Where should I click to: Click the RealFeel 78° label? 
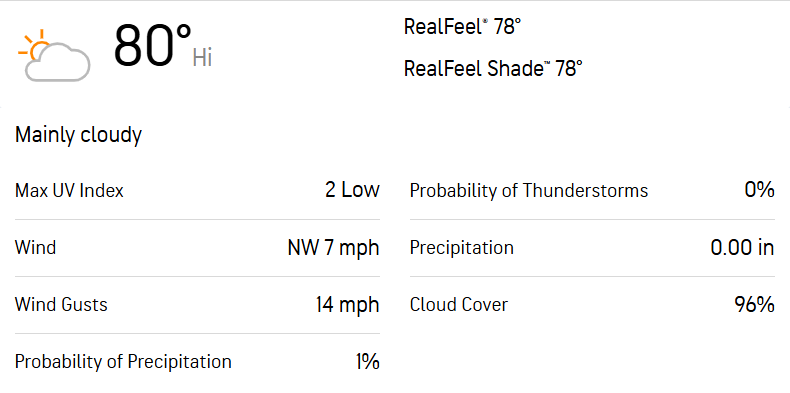click(x=462, y=27)
